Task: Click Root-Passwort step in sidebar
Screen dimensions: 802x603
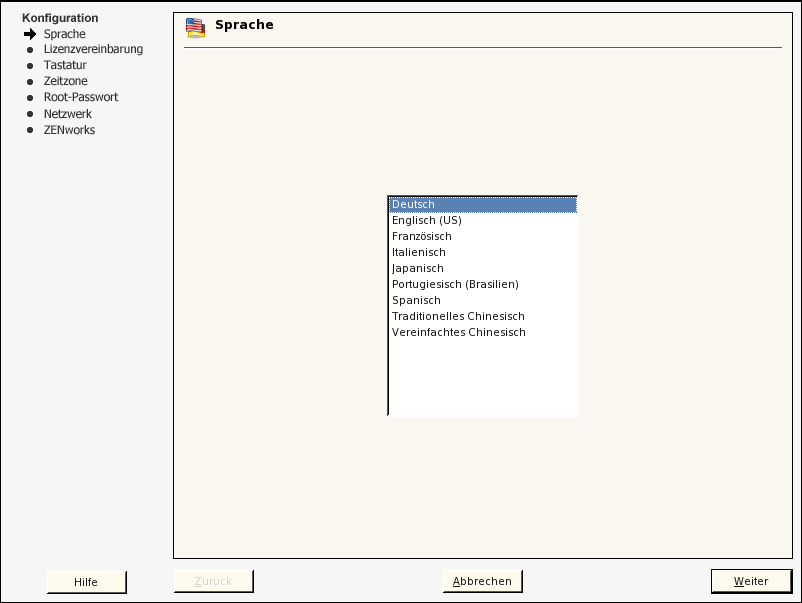Action: (x=81, y=97)
